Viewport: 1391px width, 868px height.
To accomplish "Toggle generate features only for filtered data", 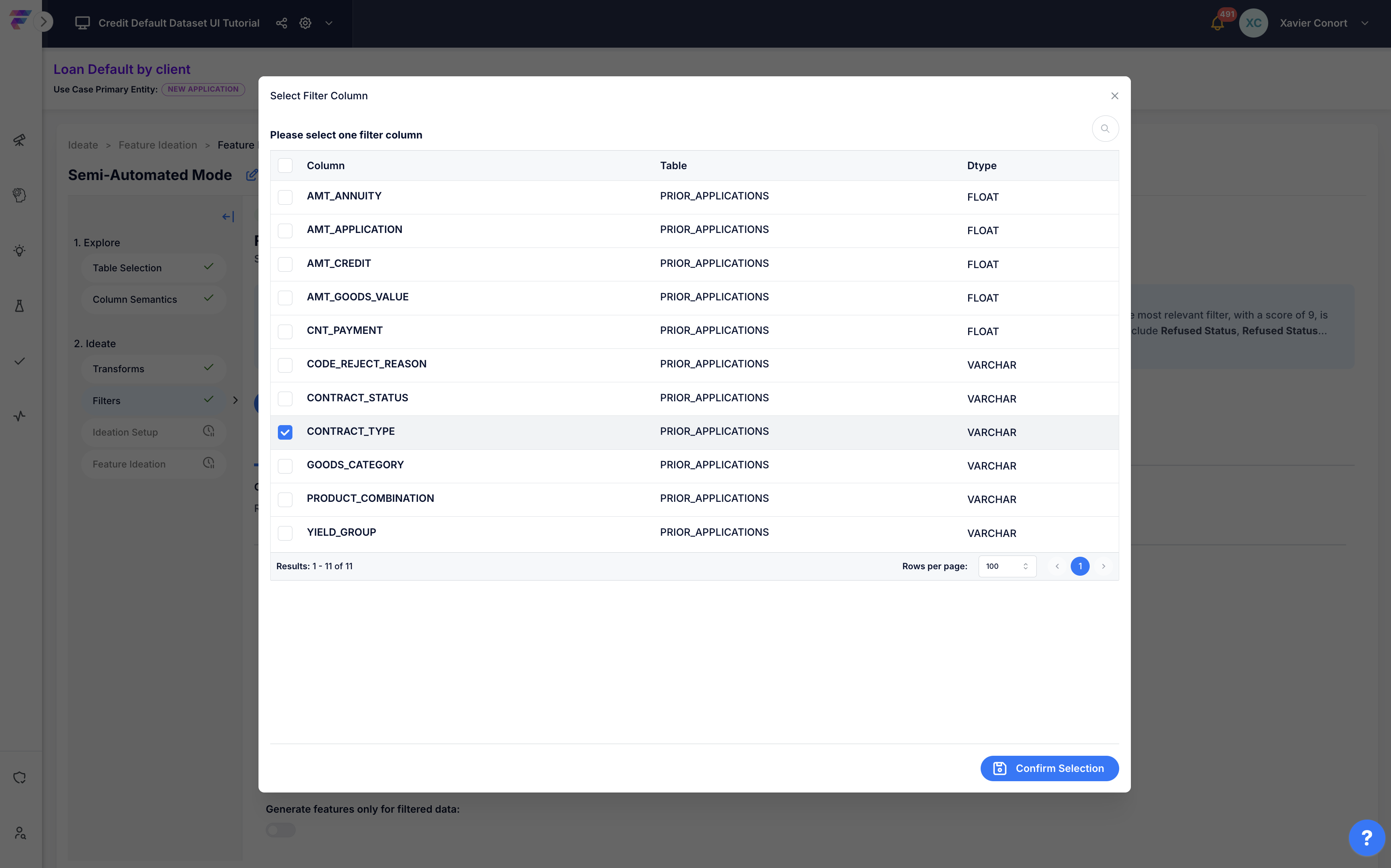I will [280, 830].
